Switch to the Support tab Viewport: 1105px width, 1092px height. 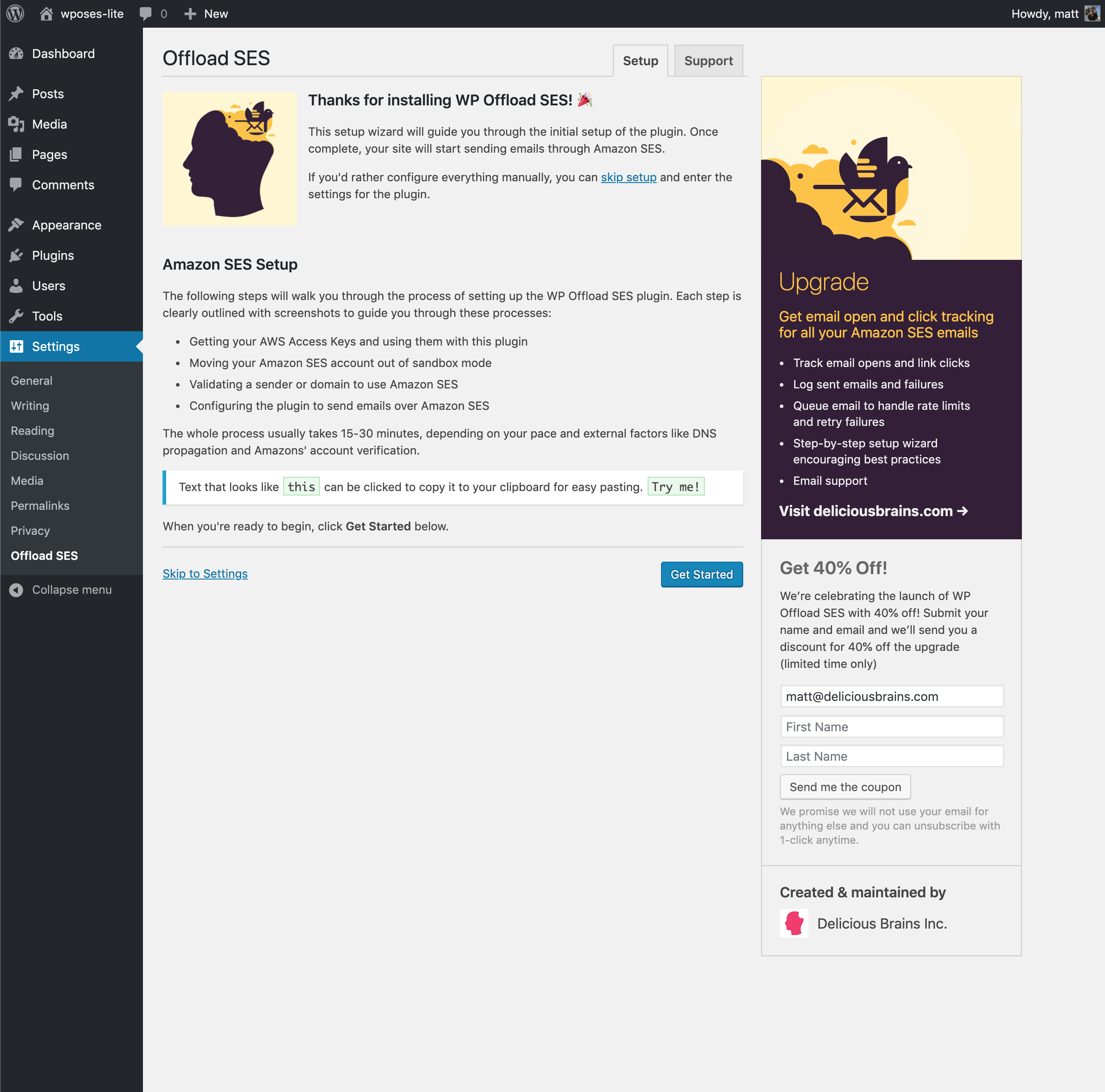708,61
